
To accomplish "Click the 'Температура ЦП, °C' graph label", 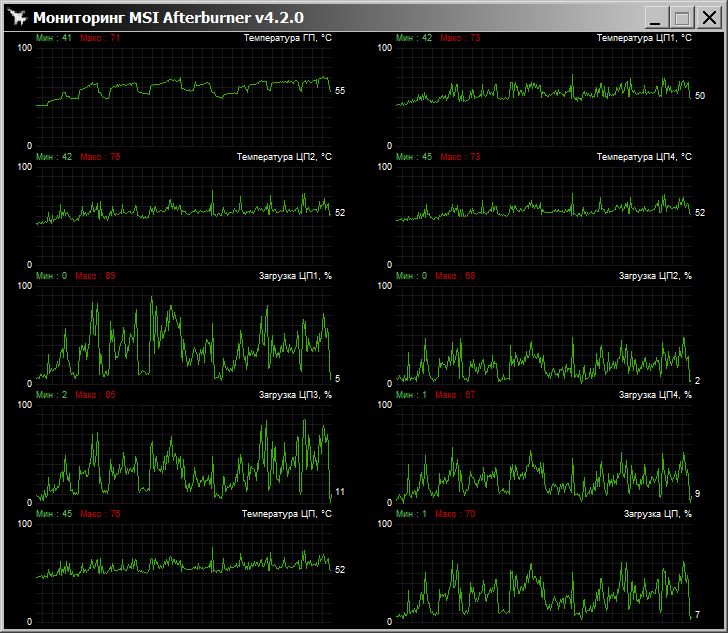I will pos(286,514).
